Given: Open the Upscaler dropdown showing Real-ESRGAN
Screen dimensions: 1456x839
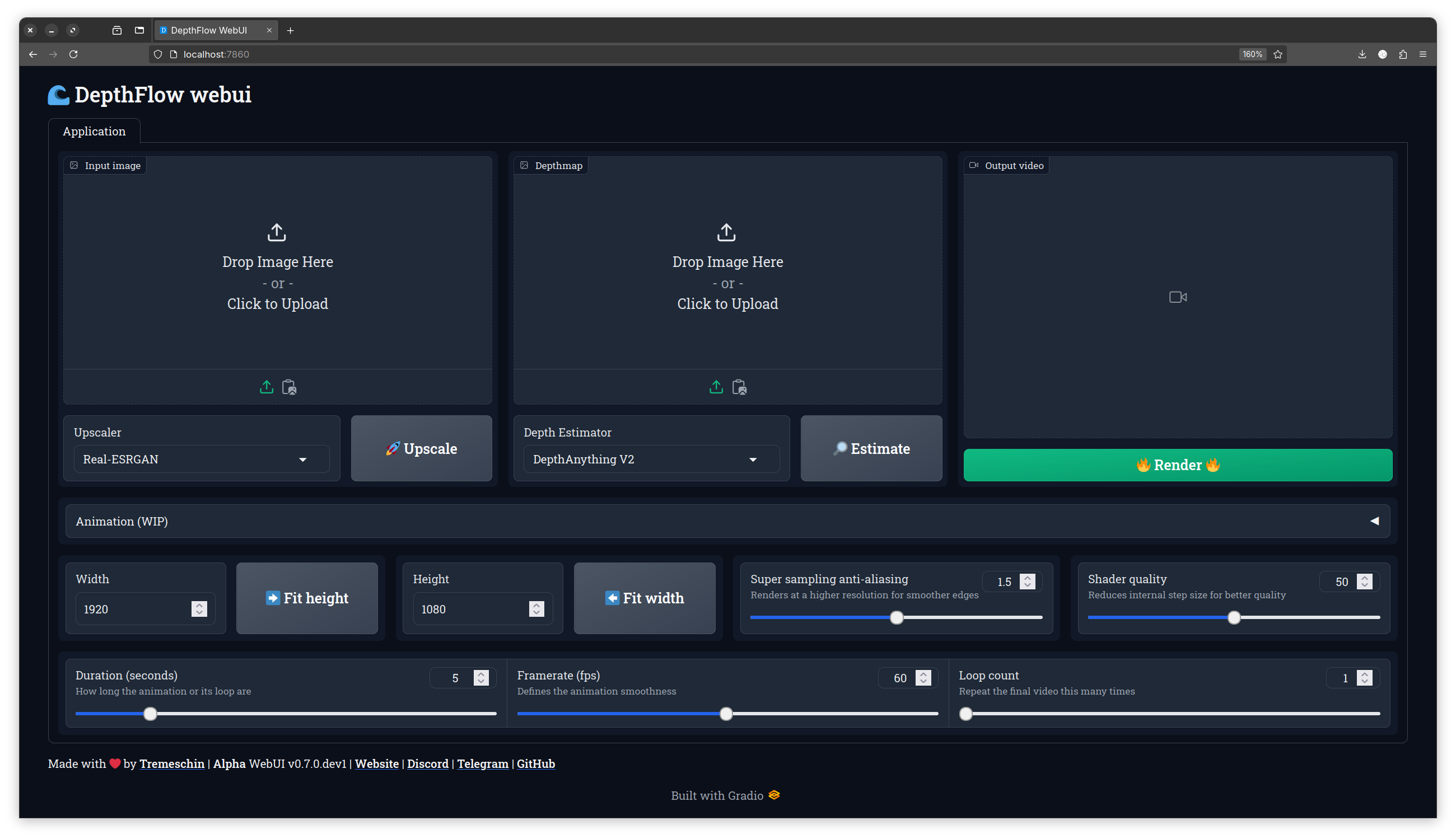Looking at the screenshot, I should [201, 460].
